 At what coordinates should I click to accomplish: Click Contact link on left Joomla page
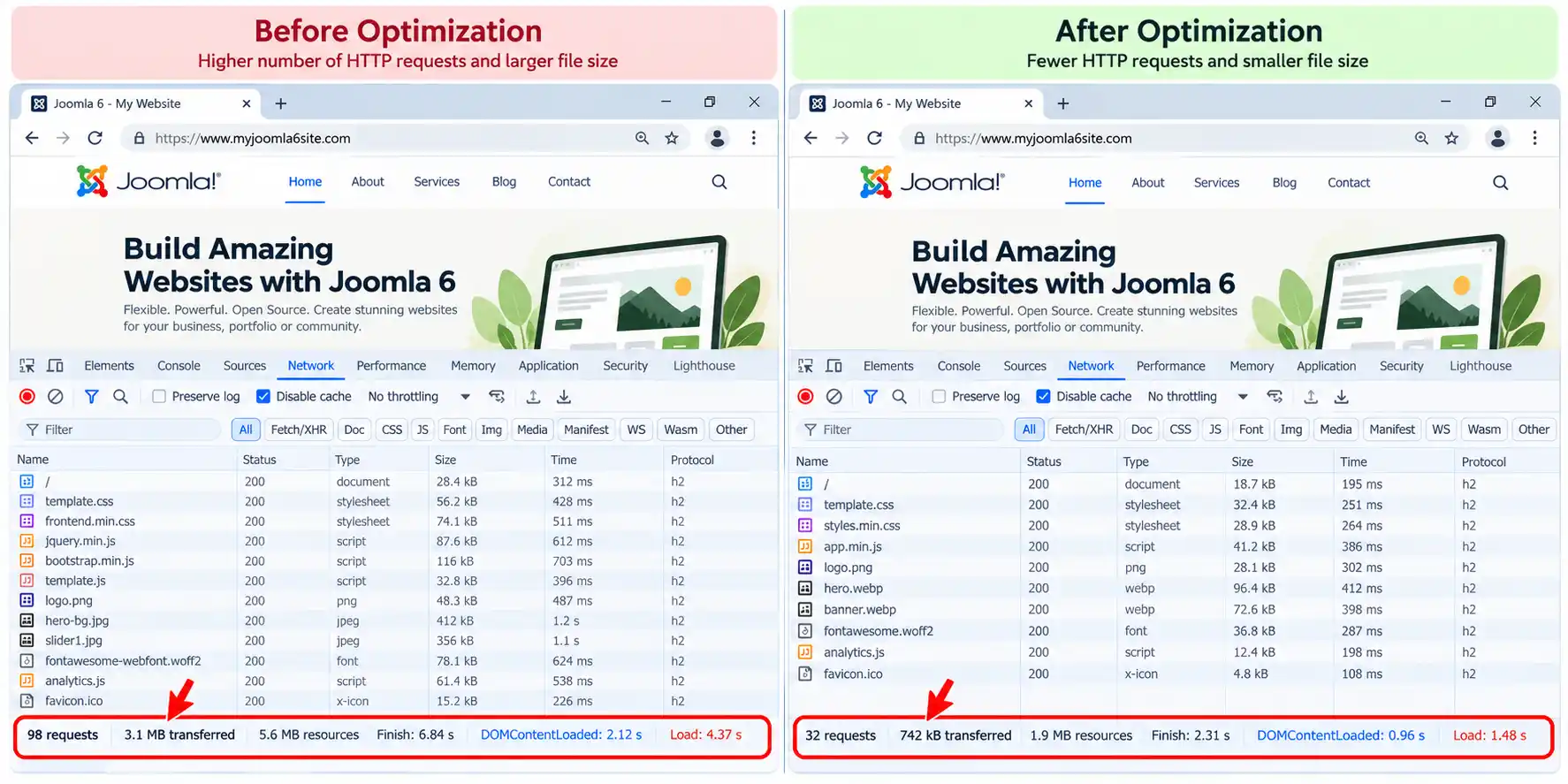pyautogui.click(x=569, y=181)
